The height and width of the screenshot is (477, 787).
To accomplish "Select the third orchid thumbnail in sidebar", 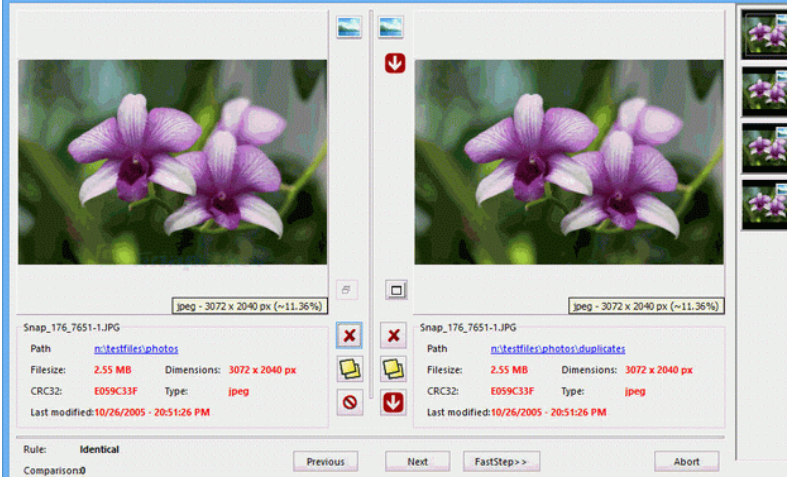I will pos(764,146).
